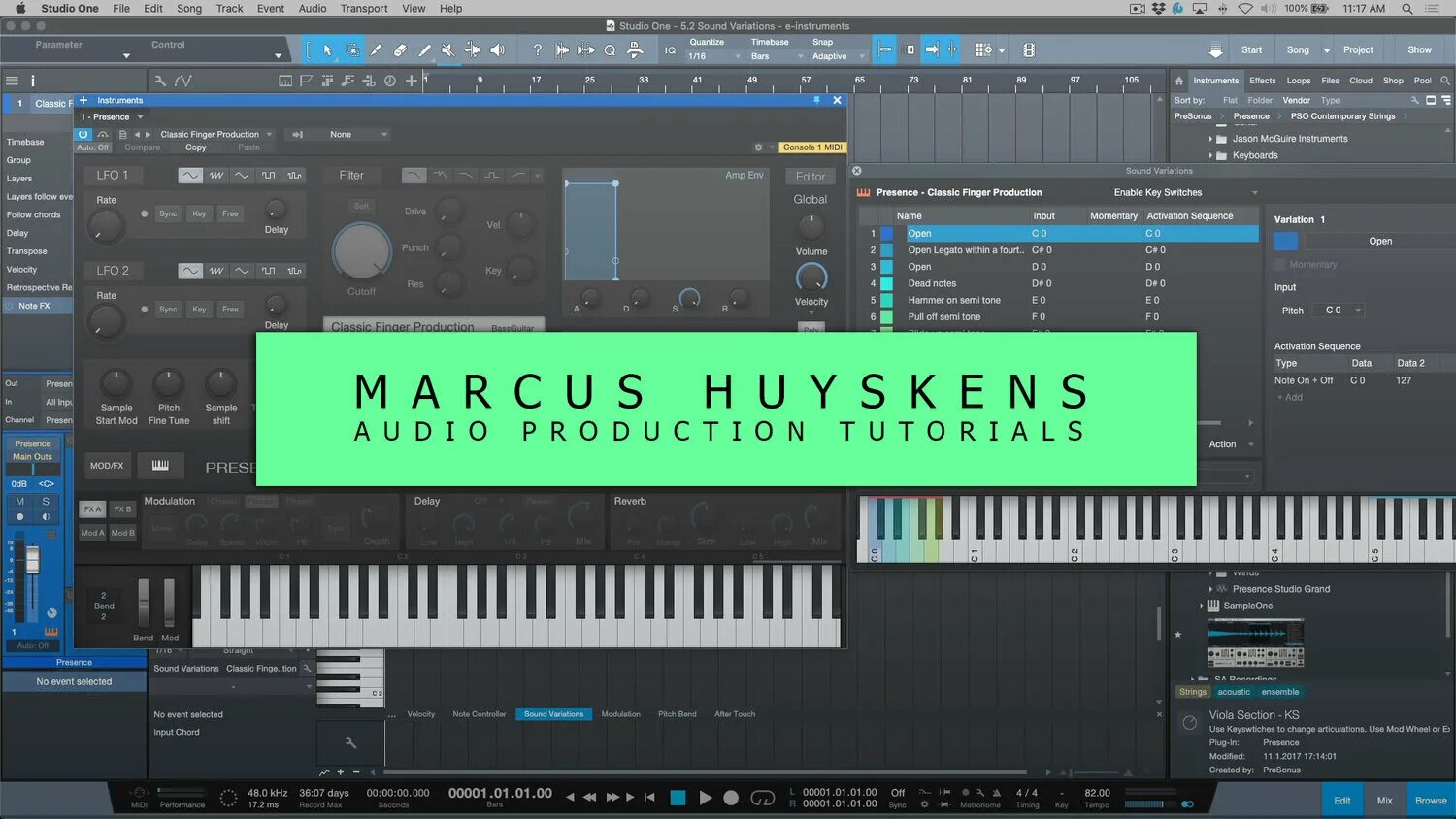The image size is (1456, 819).
Task: Click the IQ input quantize icon
Action: [670, 50]
